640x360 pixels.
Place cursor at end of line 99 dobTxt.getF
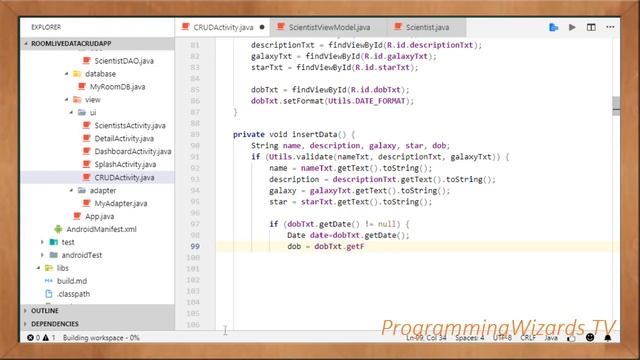365,247
